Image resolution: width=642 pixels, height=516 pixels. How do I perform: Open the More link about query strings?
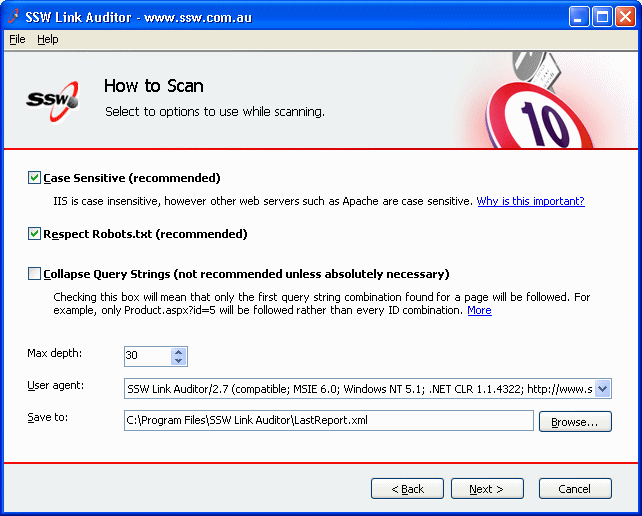479,310
